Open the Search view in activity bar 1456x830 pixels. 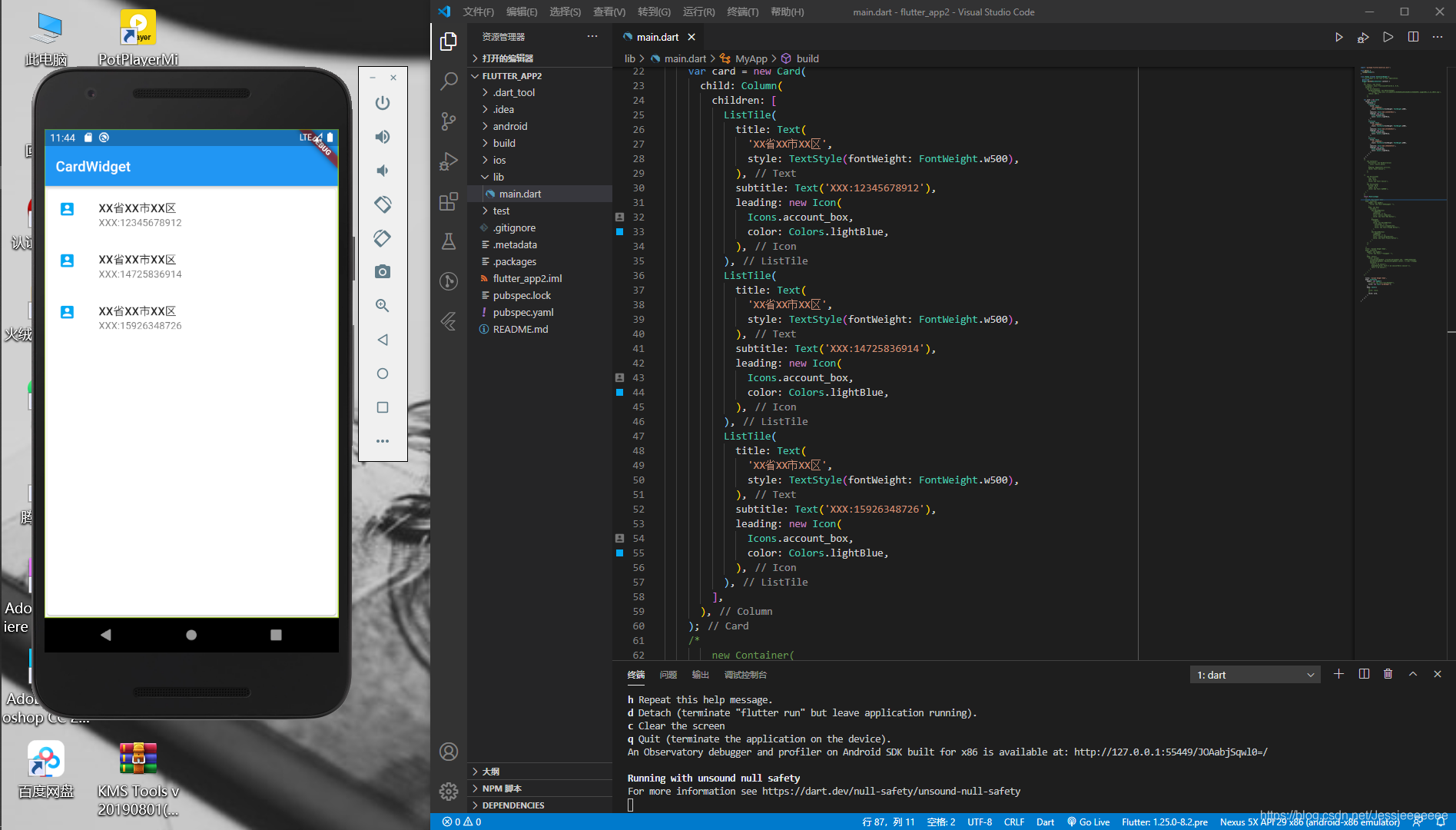[449, 81]
